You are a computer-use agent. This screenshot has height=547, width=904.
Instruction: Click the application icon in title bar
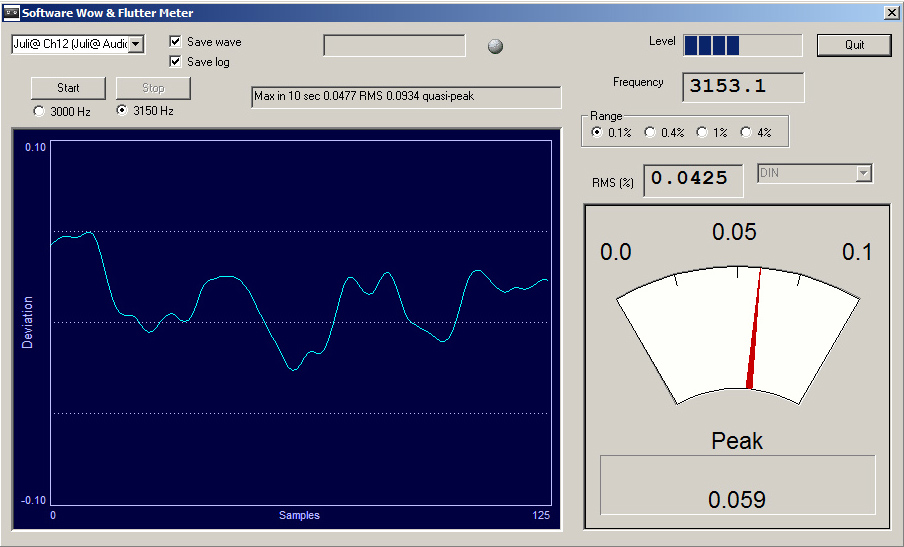(x=11, y=13)
